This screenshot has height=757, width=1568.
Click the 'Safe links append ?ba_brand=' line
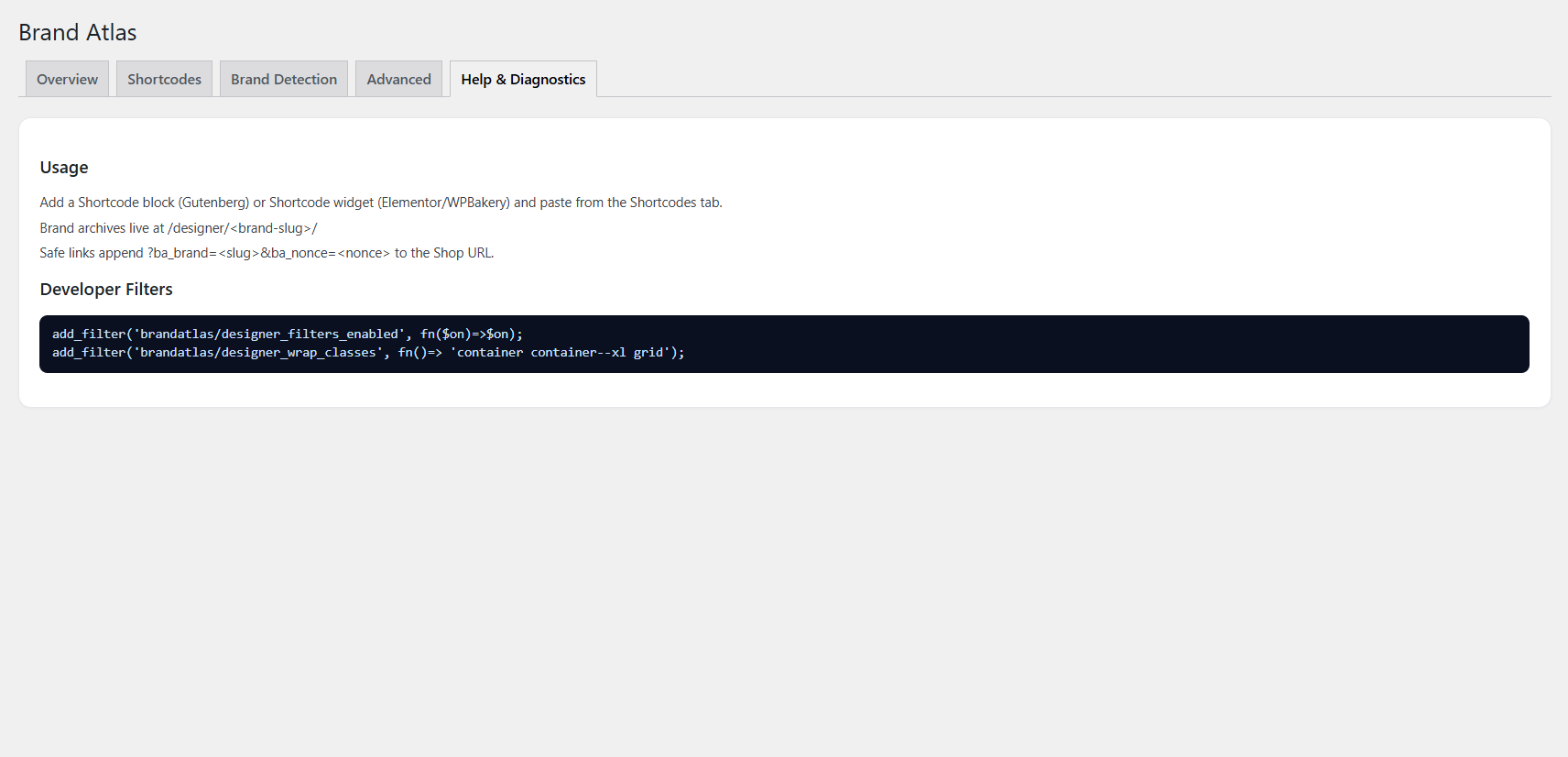tap(267, 253)
